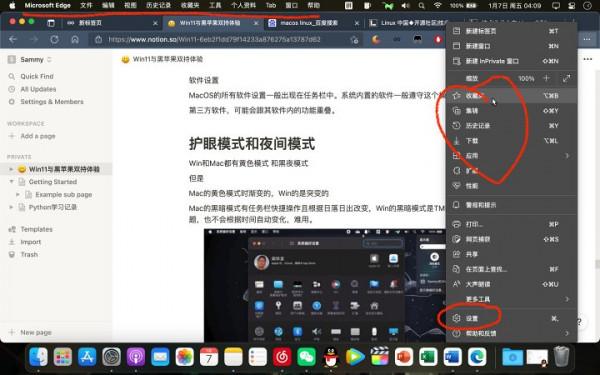The image size is (600, 375).
Task: Expand 更多工具 submenu
Action: 567,299
